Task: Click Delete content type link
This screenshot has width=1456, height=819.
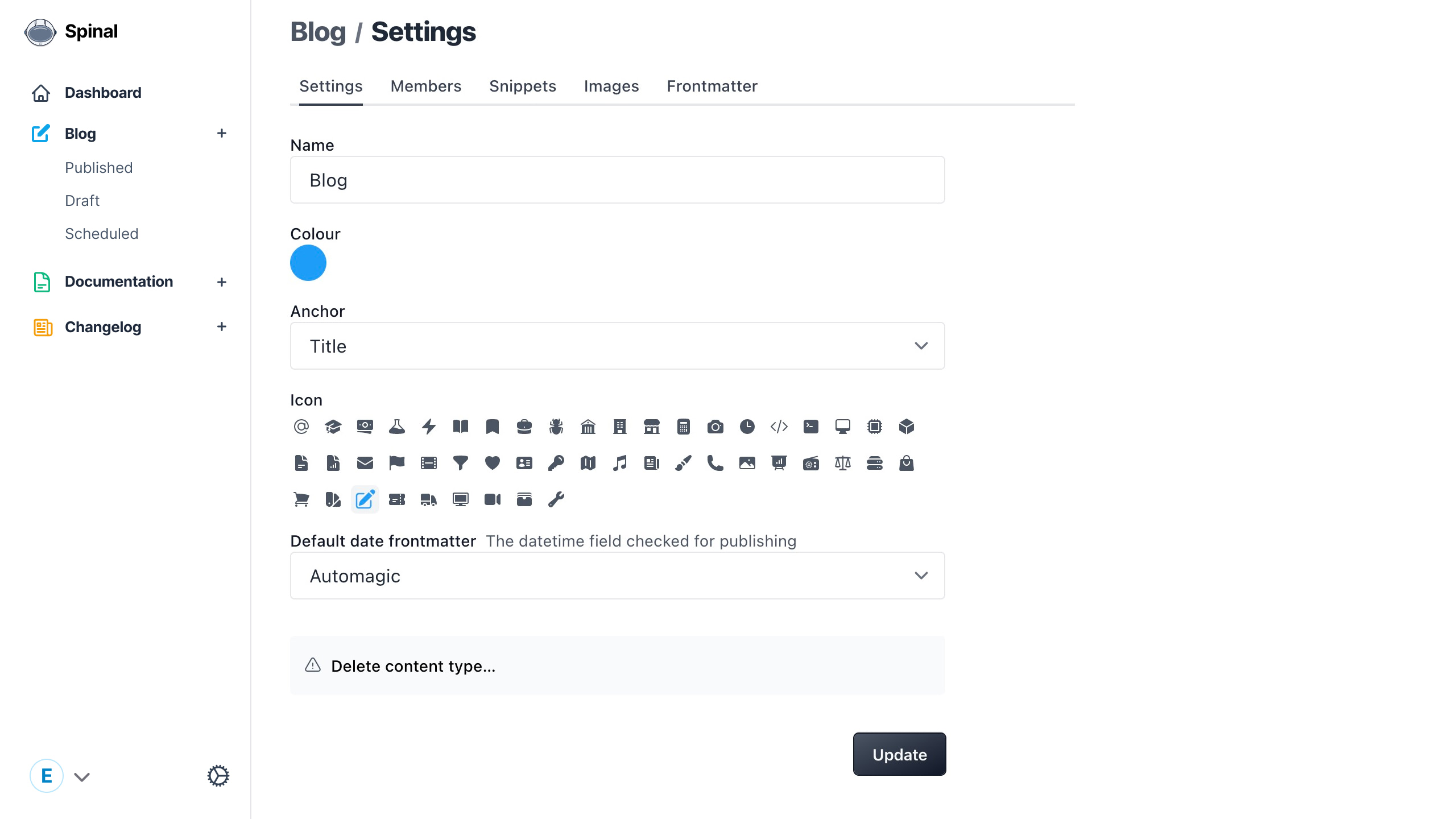Action: (413, 666)
